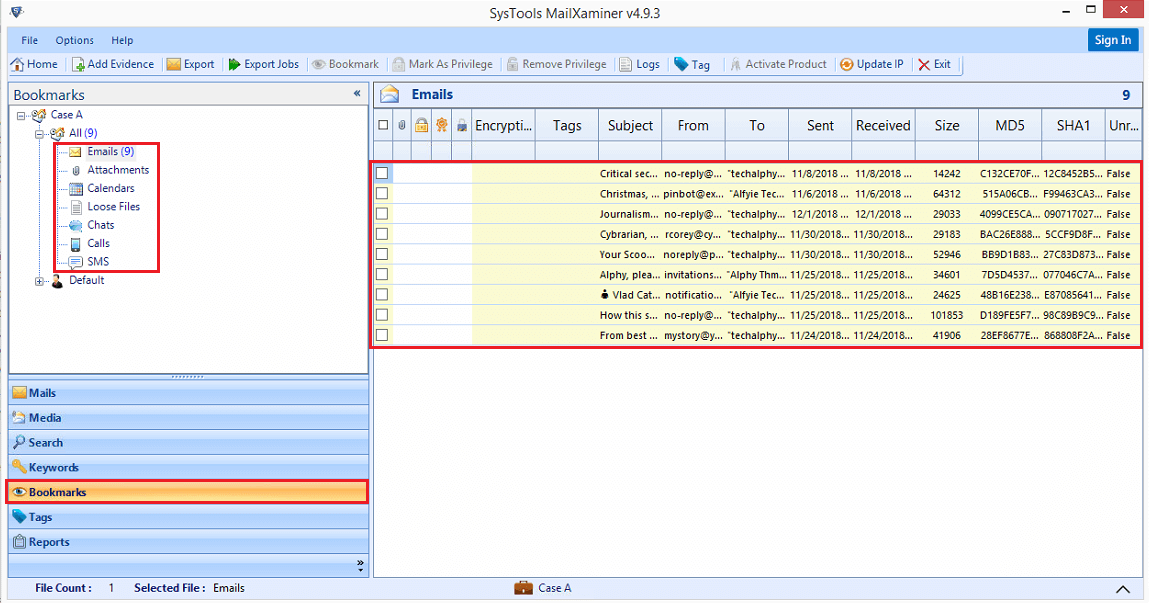Tick the checkbox for the Christmas email
This screenshot has height=603, width=1149.
tap(382, 193)
